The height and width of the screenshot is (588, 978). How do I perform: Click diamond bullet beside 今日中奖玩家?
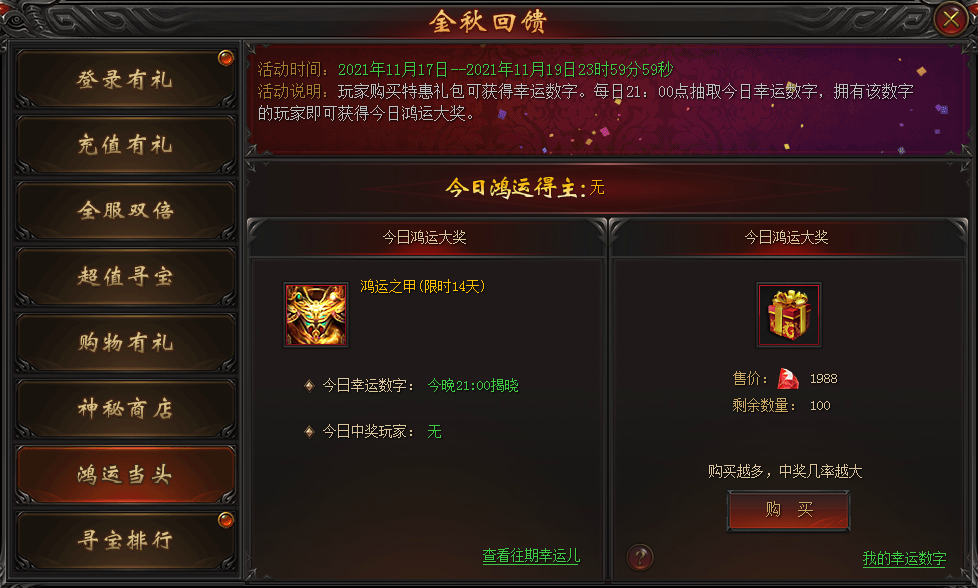(309, 431)
